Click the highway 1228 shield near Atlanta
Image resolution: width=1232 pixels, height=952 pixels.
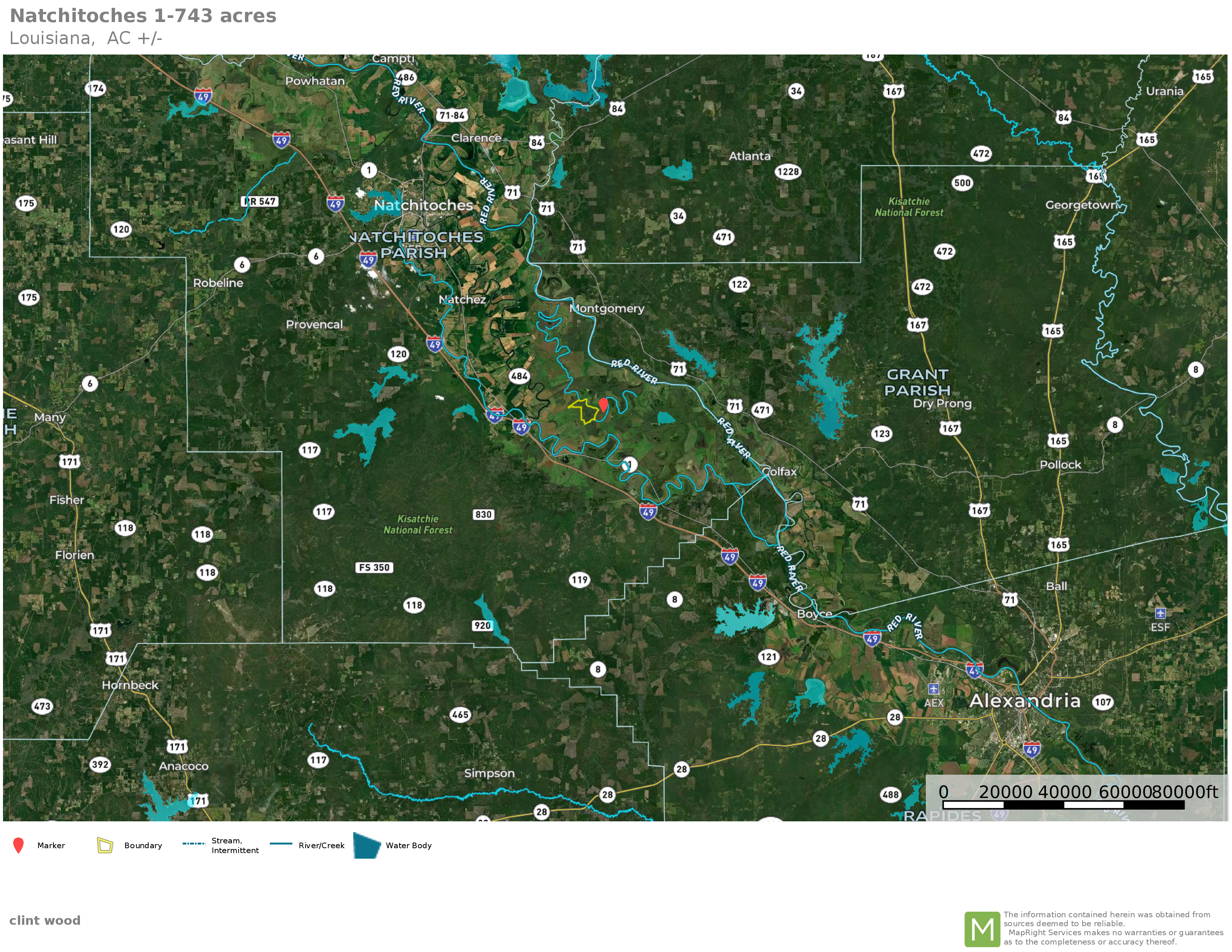[x=788, y=172]
